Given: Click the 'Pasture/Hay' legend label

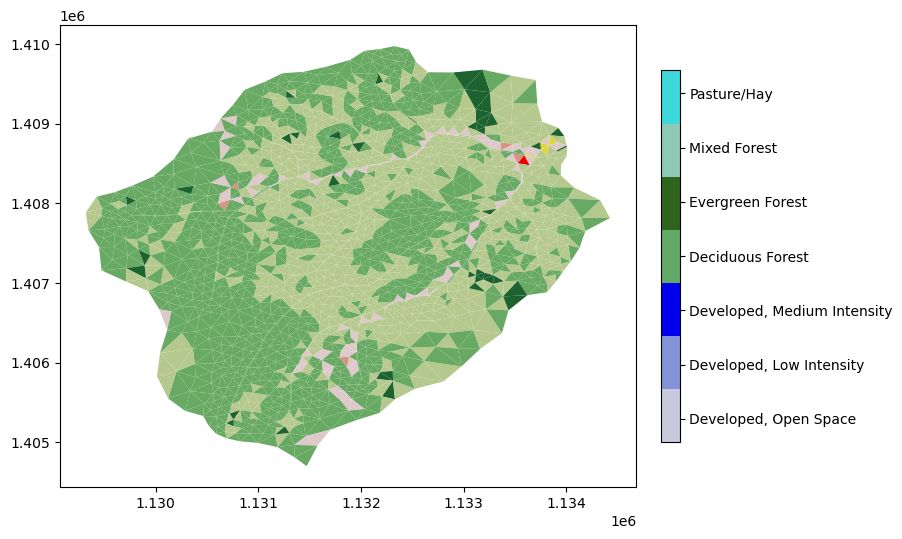Looking at the screenshot, I should pos(731,94).
